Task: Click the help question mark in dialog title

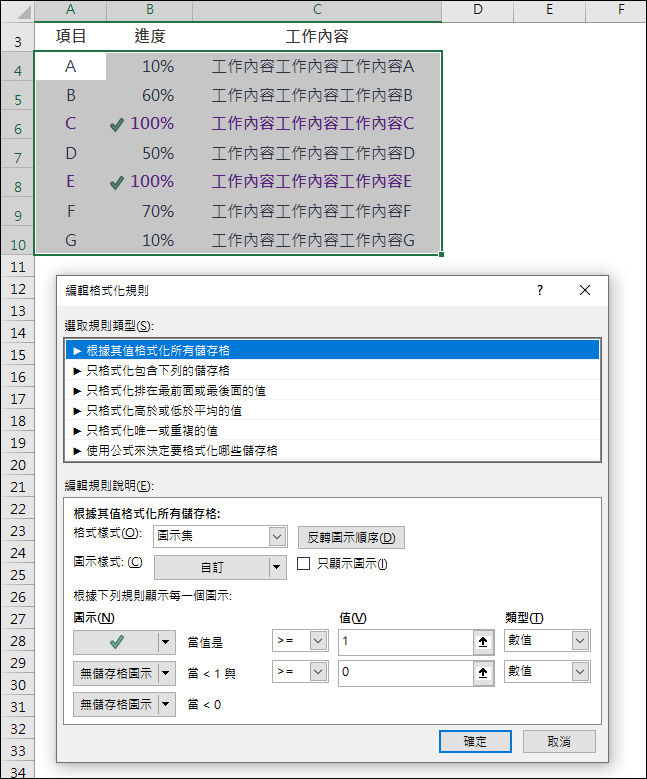Action: click(540, 290)
